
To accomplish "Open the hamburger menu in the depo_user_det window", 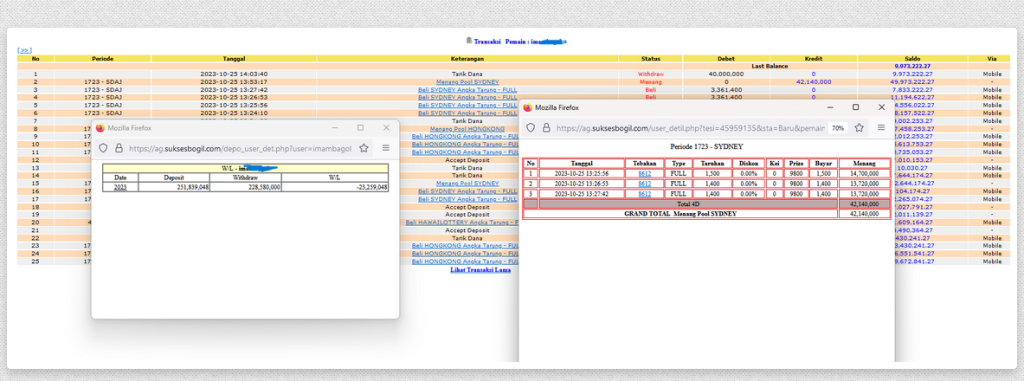I will (386, 148).
